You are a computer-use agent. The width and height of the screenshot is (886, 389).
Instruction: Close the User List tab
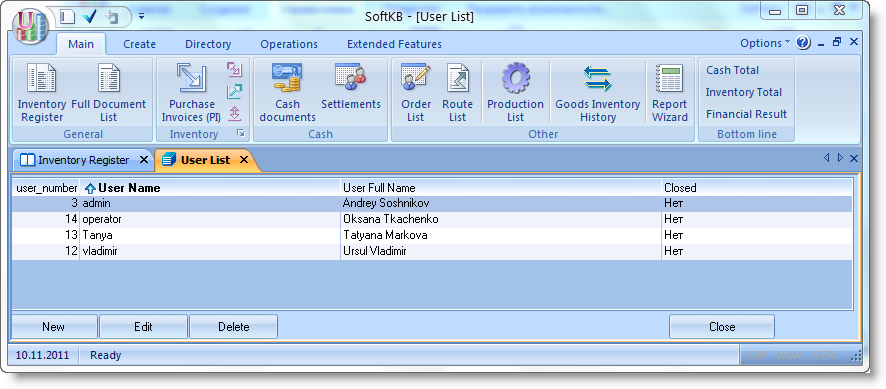(x=244, y=160)
